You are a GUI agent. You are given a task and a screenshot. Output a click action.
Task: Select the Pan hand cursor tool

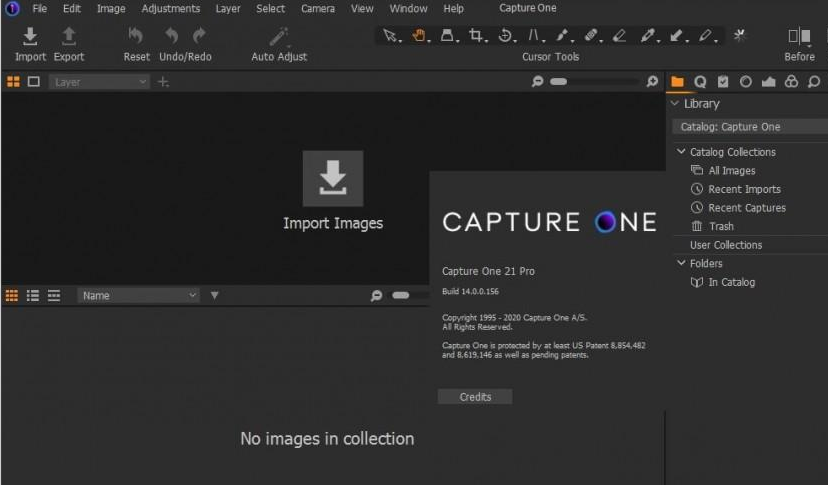[419, 35]
